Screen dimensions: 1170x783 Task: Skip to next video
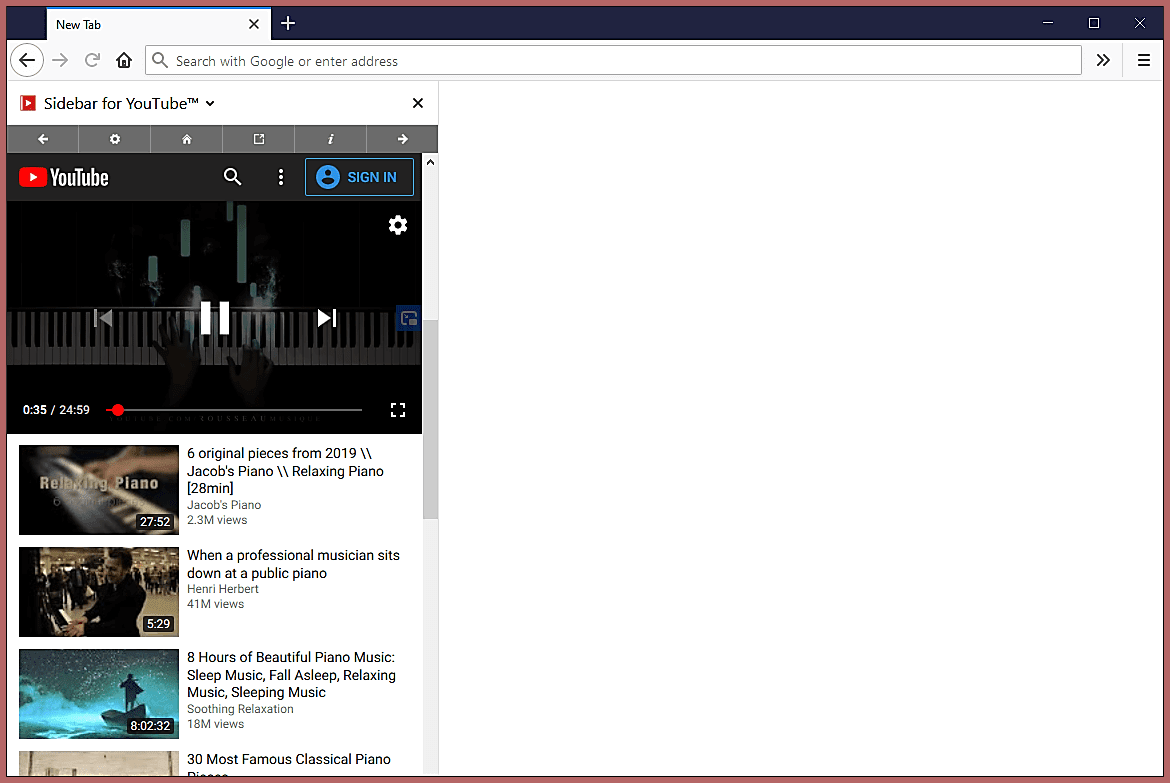coord(327,318)
